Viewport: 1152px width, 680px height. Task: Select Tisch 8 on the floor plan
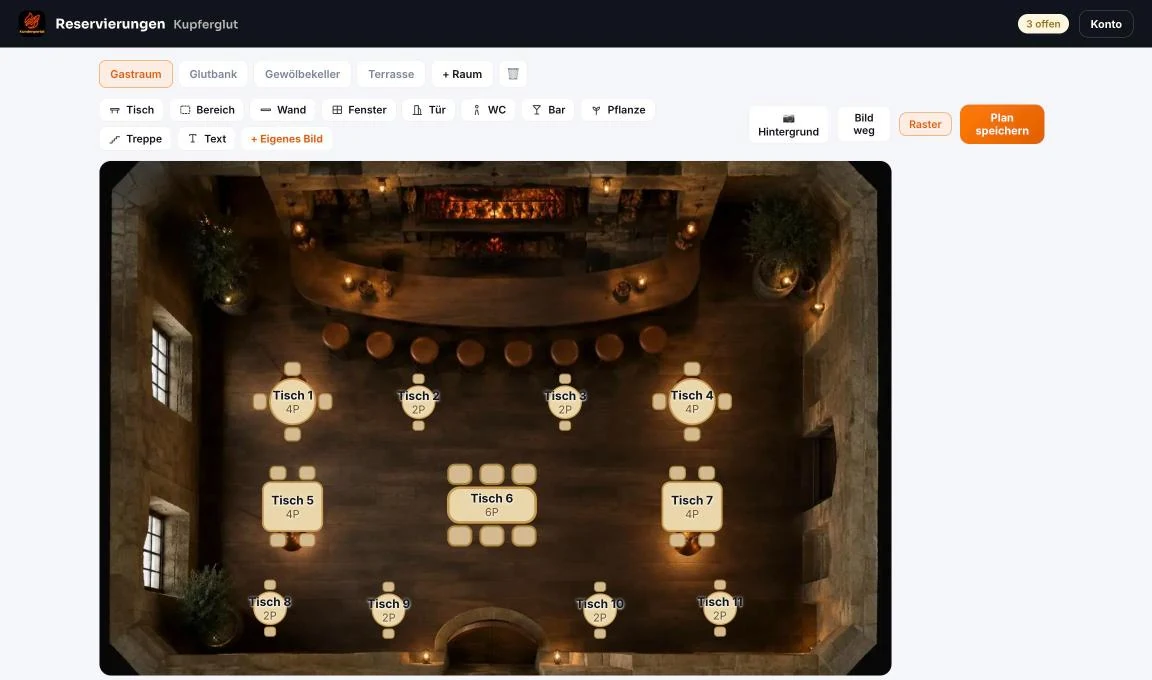270,608
